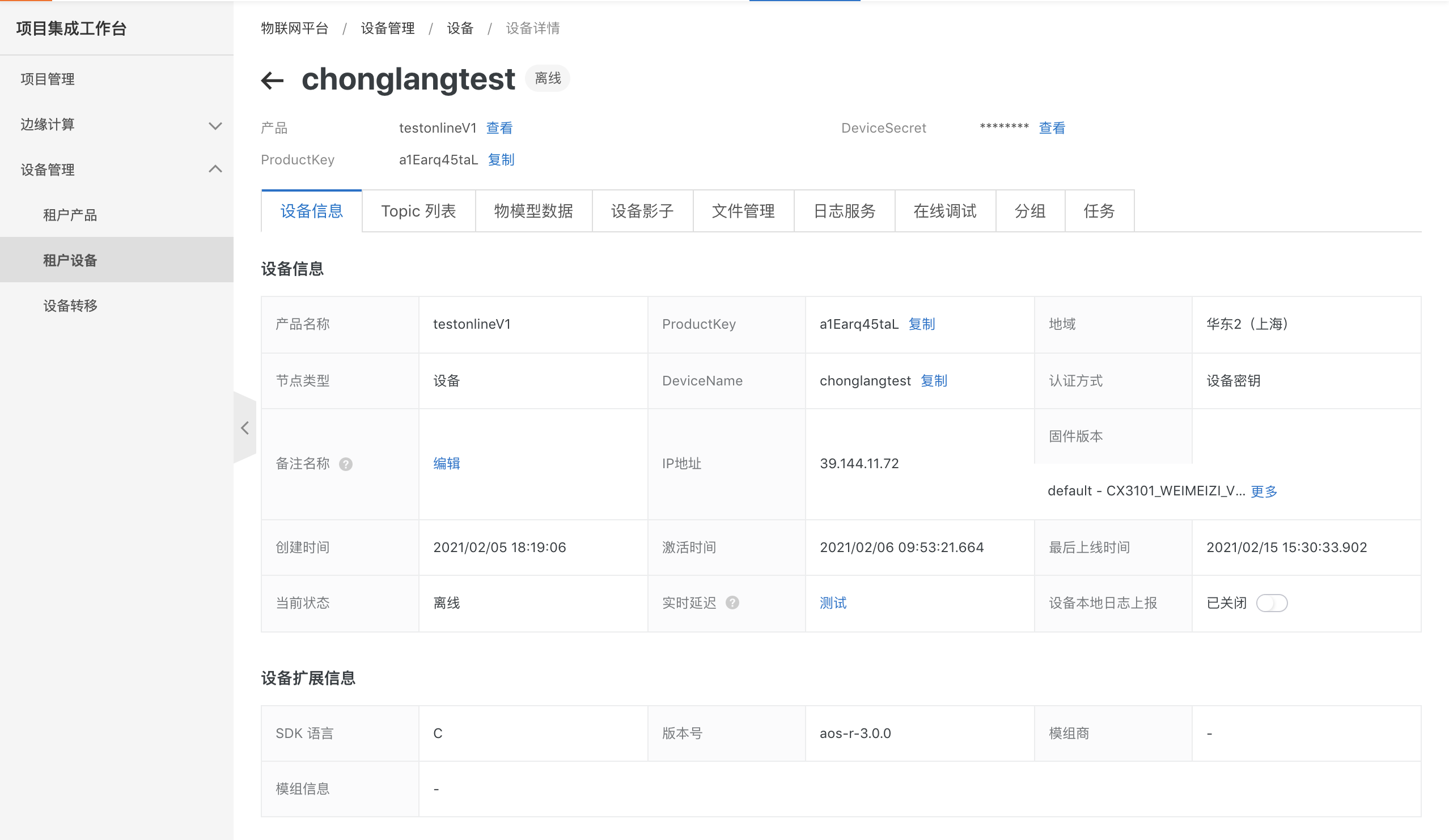Collapse the sidebar with the left chevron handle
Viewport: 1449px width, 840px height.
(x=245, y=428)
